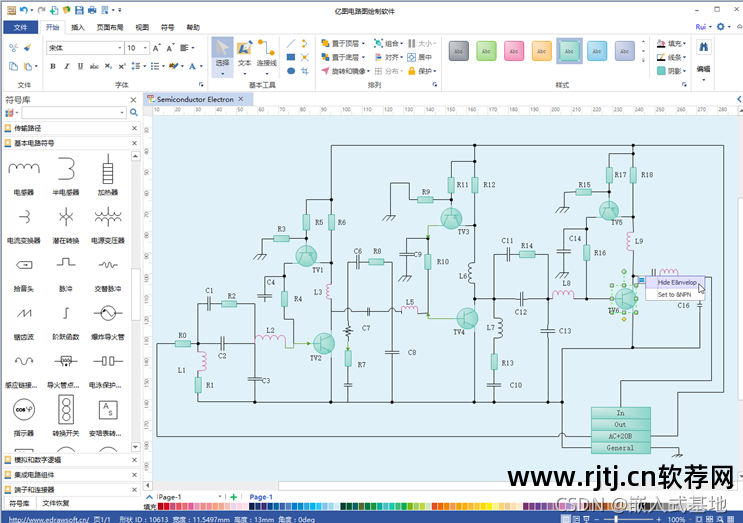743x523 pixels.
Task: Toggle bold text formatting
Action: (x=52, y=67)
